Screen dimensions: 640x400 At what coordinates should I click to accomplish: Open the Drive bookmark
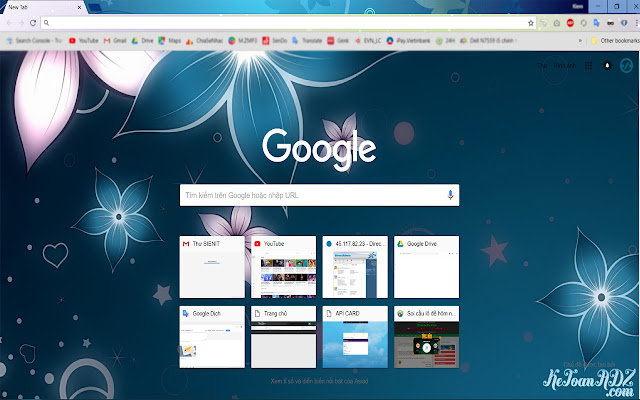142,41
